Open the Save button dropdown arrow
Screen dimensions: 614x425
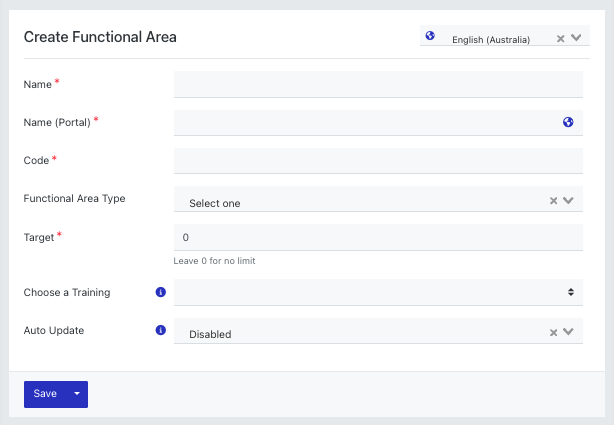77,394
